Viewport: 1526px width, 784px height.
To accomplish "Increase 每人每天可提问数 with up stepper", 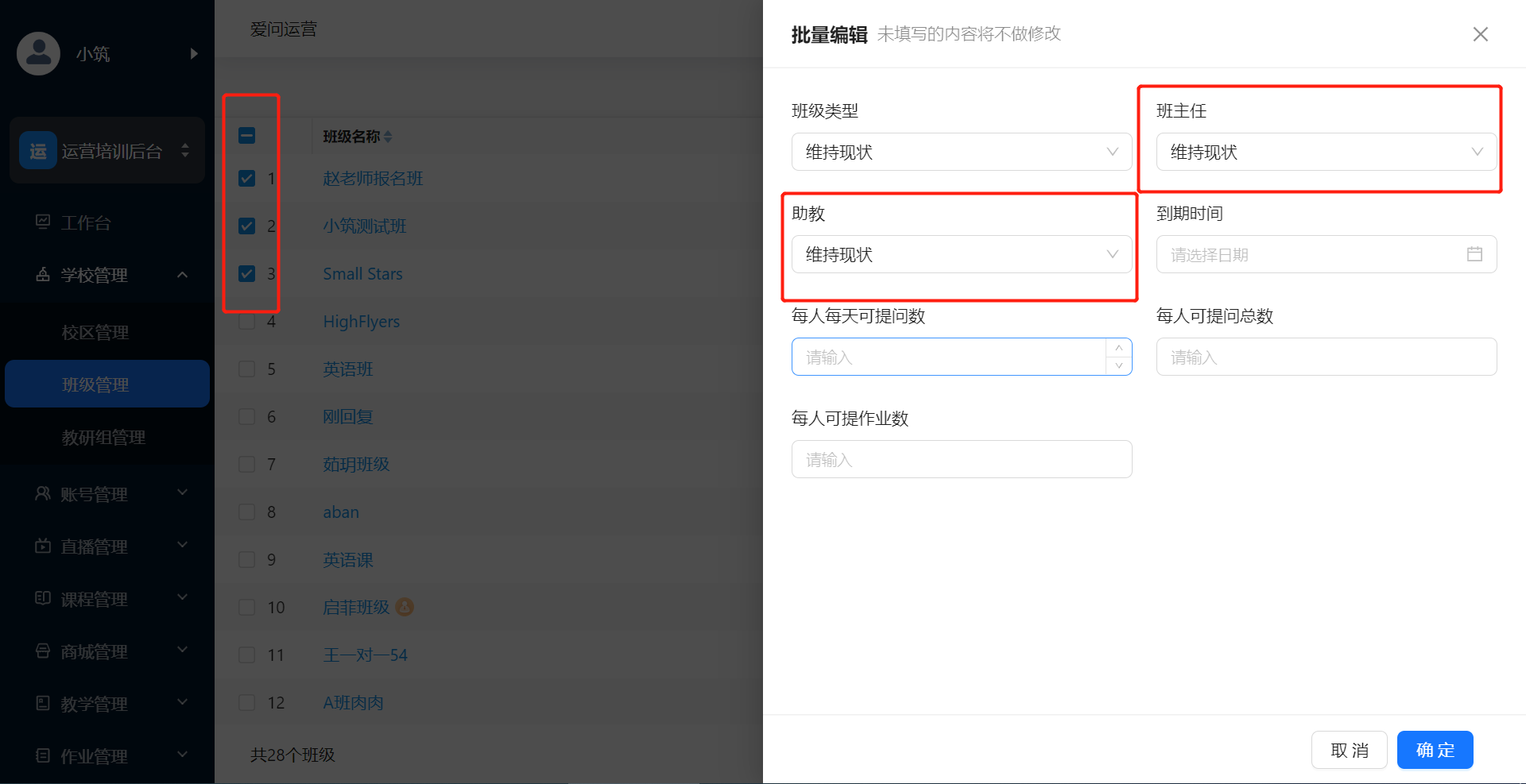I will pyautogui.click(x=1118, y=348).
